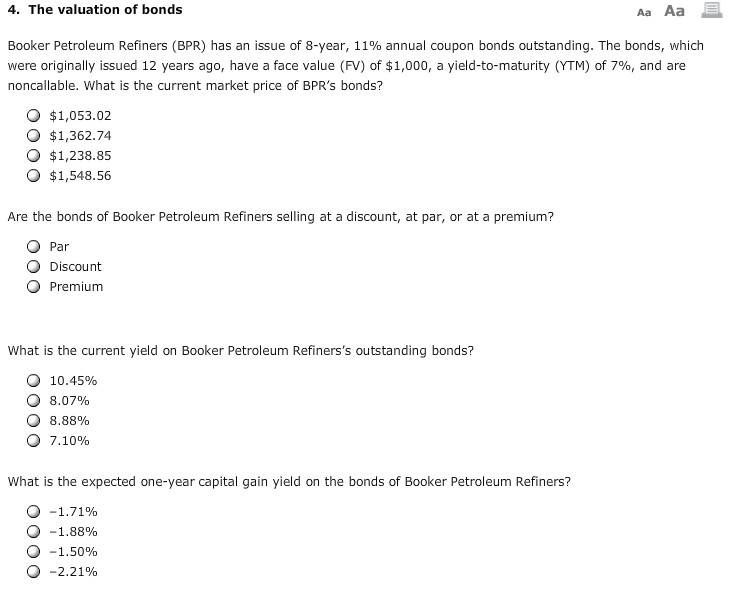Open the print page icon
This screenshot has width=731, height=600.
click(712, 10)
